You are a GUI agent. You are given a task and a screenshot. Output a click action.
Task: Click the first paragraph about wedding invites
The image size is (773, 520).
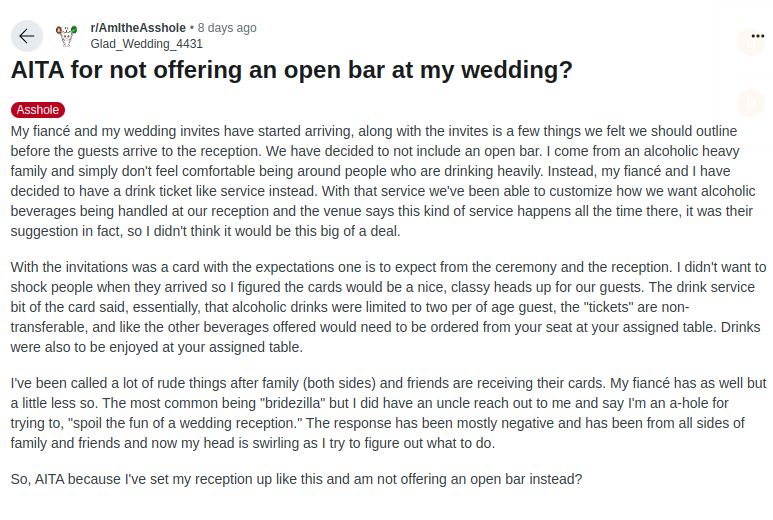[384, 181]
